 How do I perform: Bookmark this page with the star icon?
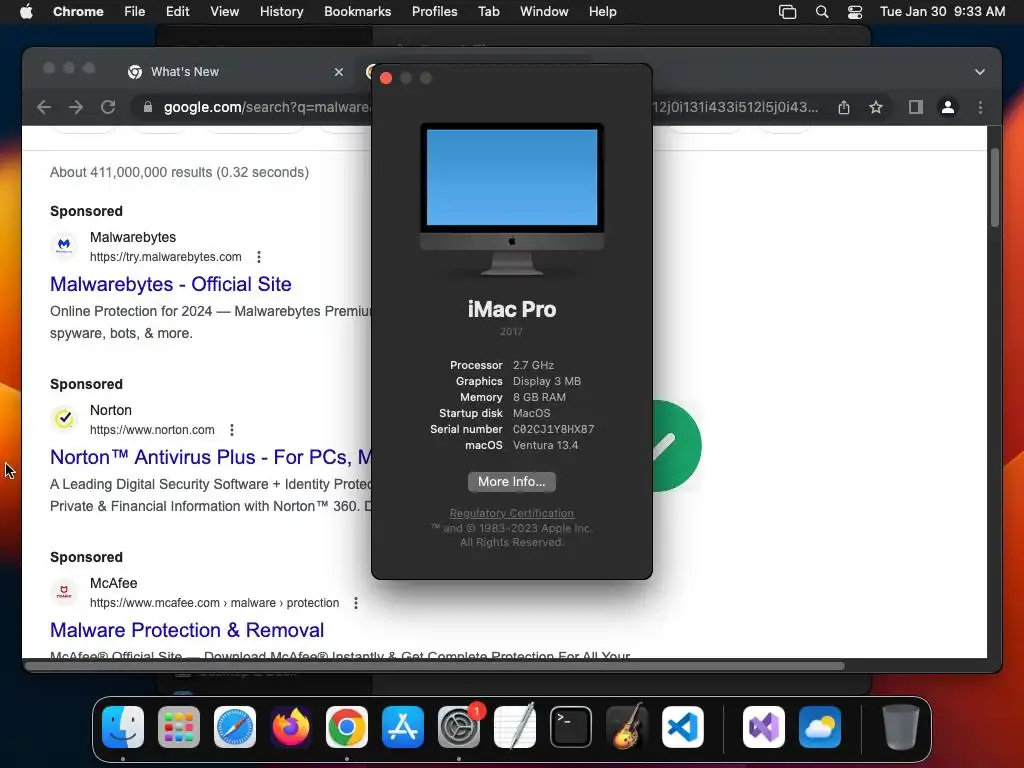[x=876, y=107]
